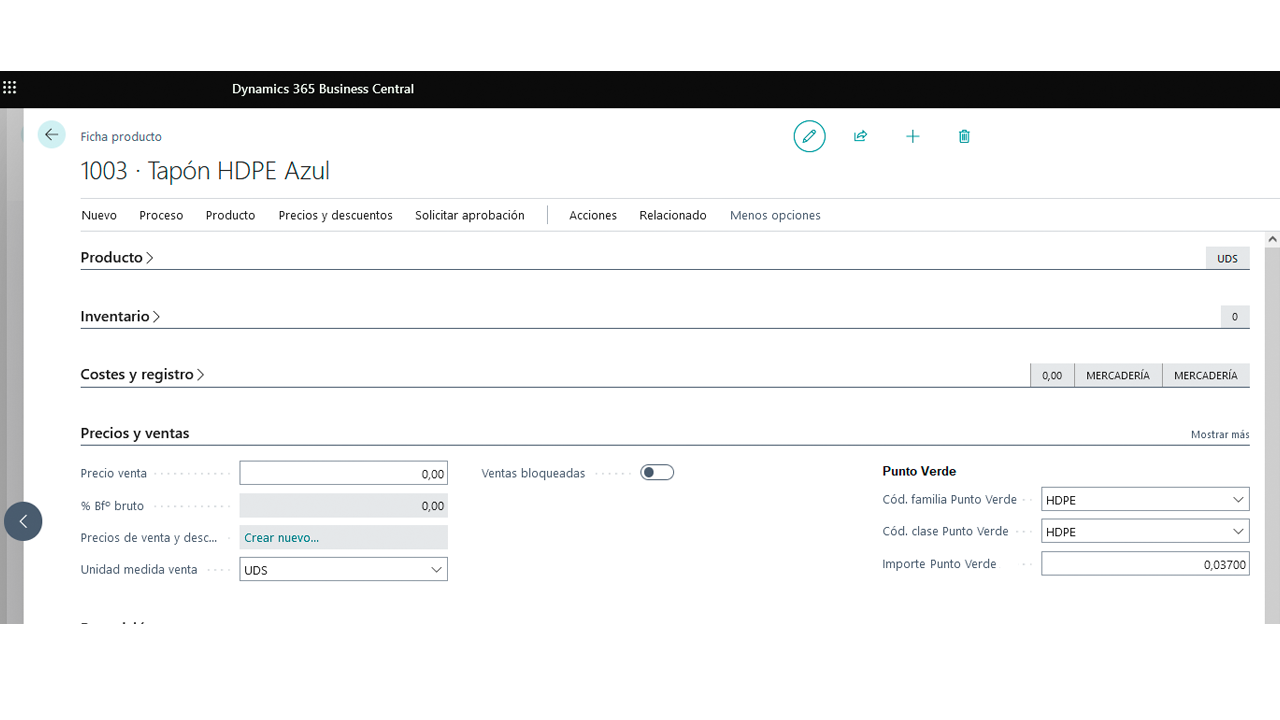Click the title 1003 · Tapón HDPE Azul
1280x720 pixels.
pos(205,171)
